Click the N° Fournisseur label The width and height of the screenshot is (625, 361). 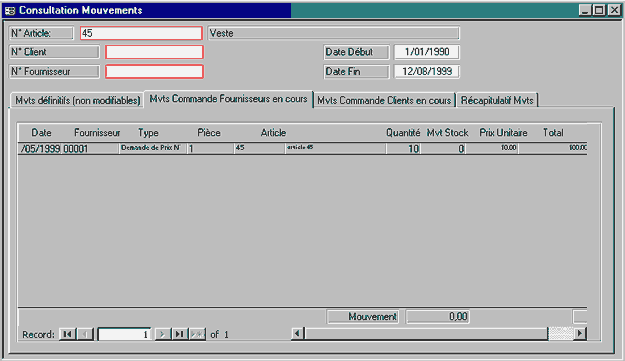[x=54, y=71]
